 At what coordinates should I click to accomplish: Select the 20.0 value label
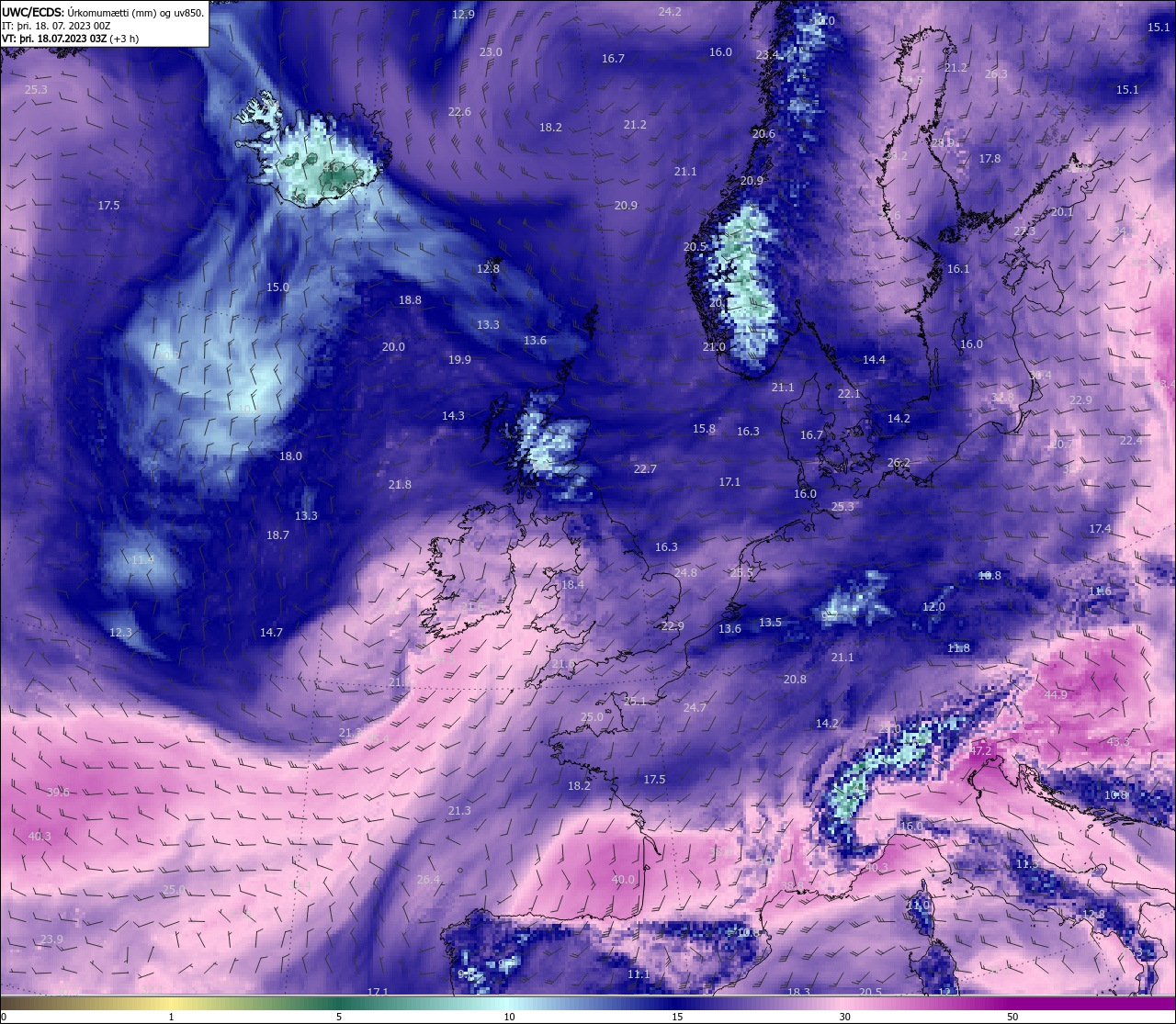tap(393, 347)
